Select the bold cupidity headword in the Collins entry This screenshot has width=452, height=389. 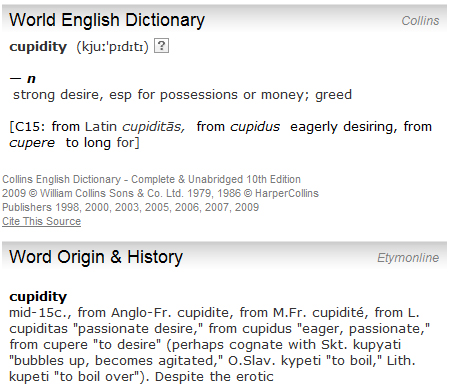(38, 47)
